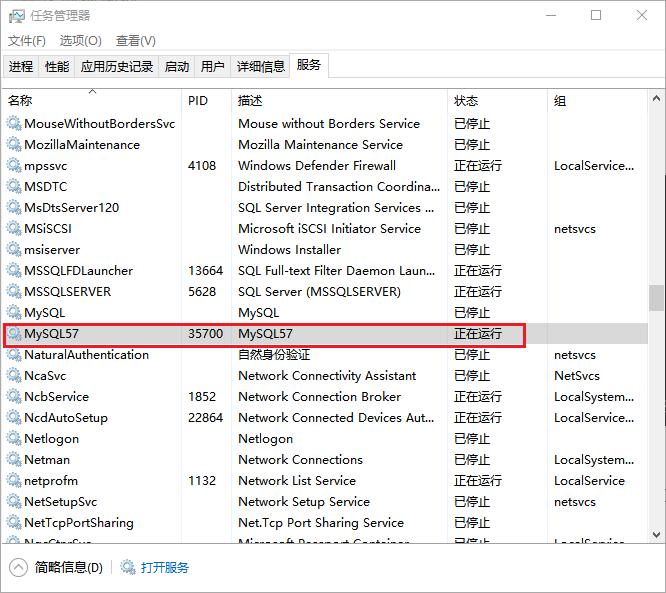The image size is (666, 593).
Task: Click the MSSQLFDLauncher service gear icon
Action: tap(14, 271)
